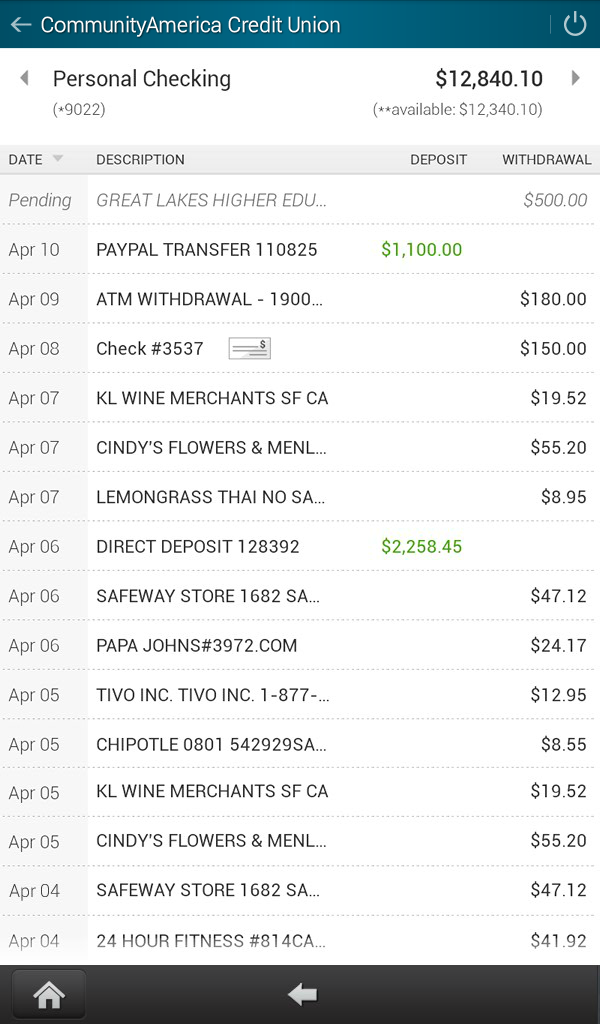Tap the bottom bar back arrow

click(301, 994)
